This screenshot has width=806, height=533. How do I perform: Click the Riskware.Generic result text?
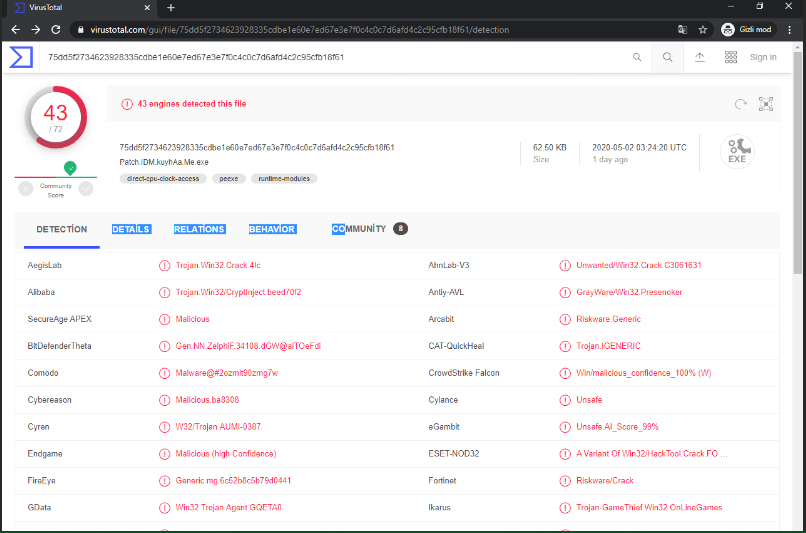coord(609,319)
